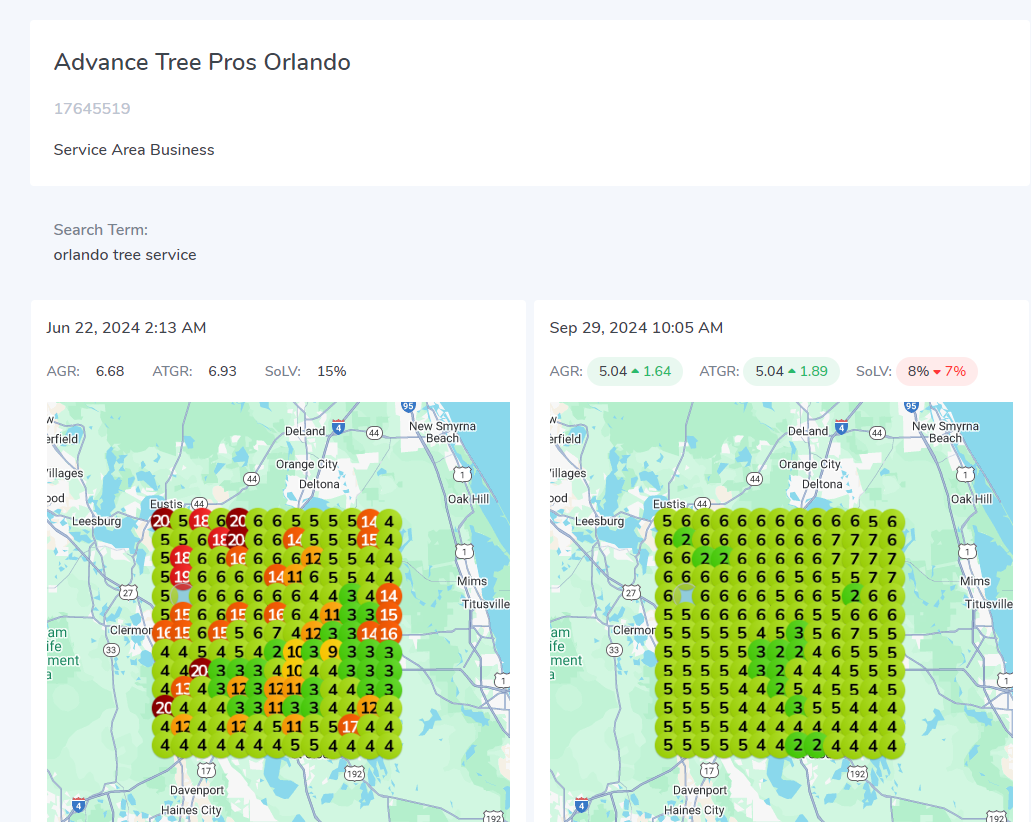Click the Service Area Business label
The image size is (1031, 822).
click(x=133, y=150)
